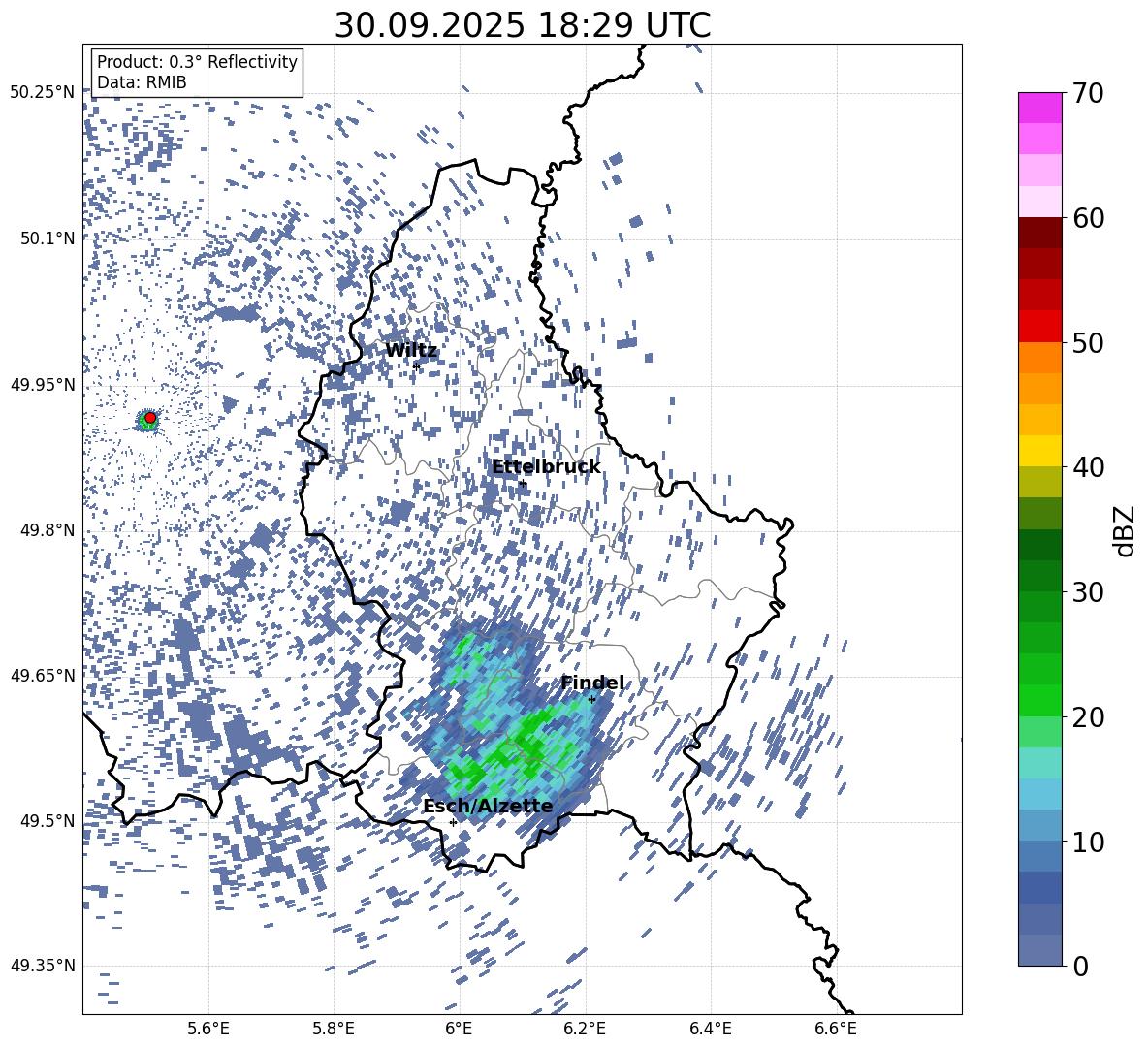Select the Ettelbruck city label

pos(546,467)
